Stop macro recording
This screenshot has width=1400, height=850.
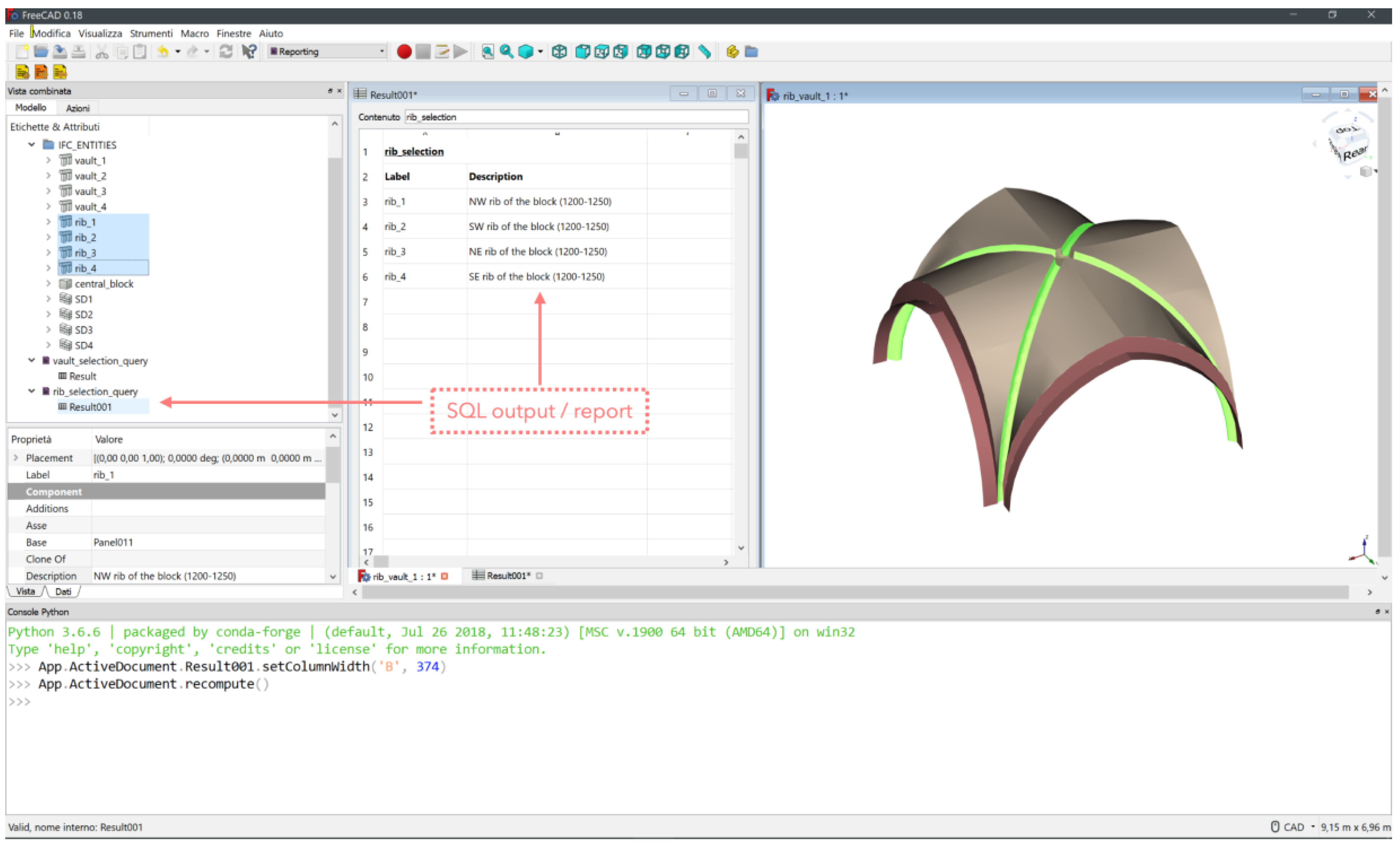tap(423, 52)
